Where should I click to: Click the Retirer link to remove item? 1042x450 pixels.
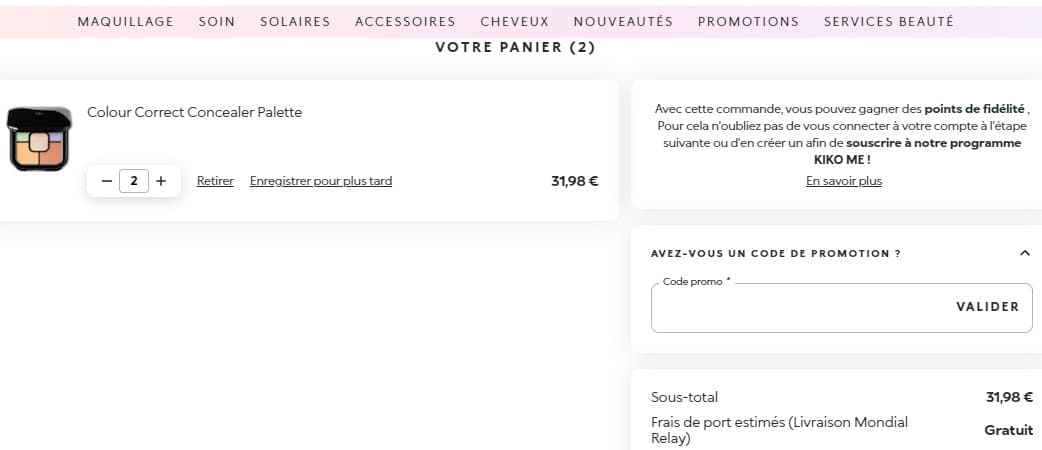pyautogui.click(x=215, y=181)
